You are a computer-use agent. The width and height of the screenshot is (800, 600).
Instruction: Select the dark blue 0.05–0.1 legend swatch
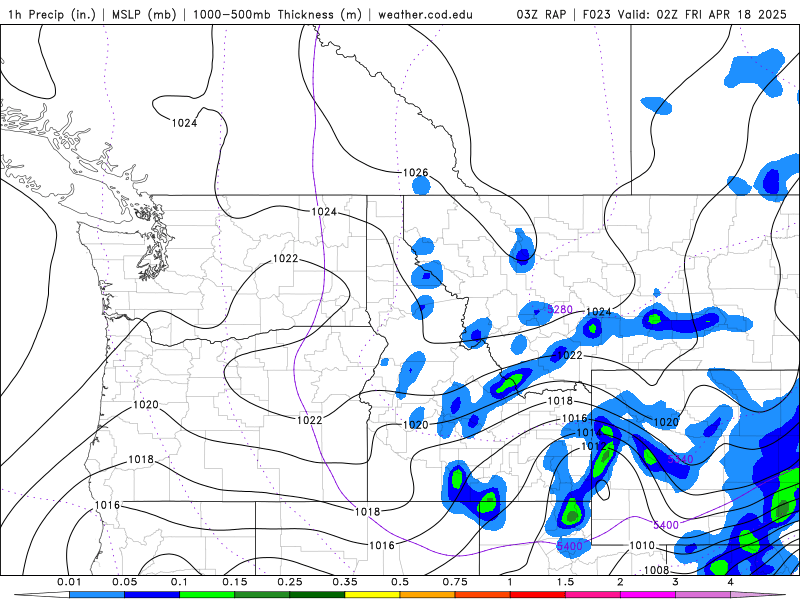click(152, 595)
